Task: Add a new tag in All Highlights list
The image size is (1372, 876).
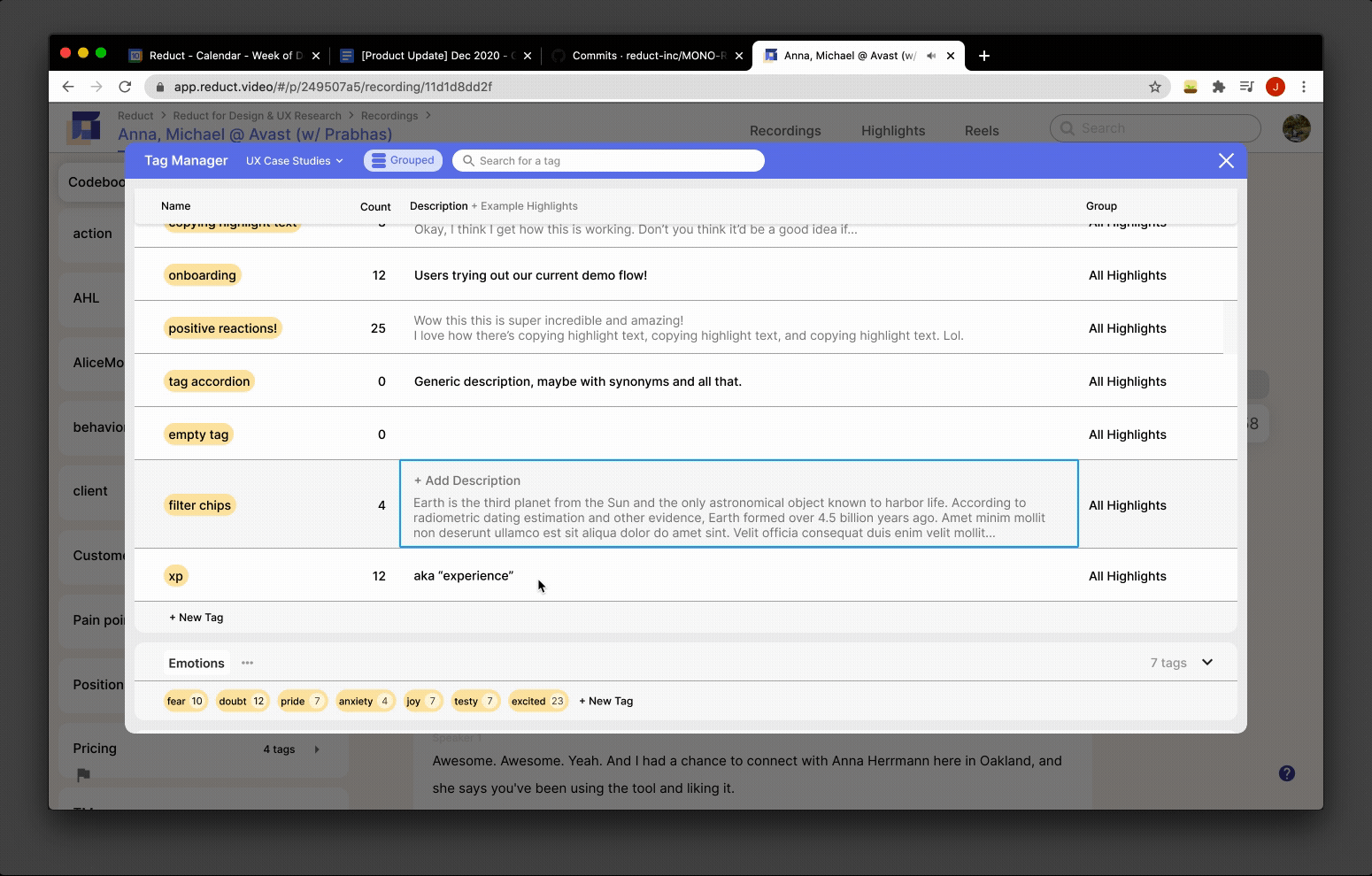Action: [x=197, y=618]
